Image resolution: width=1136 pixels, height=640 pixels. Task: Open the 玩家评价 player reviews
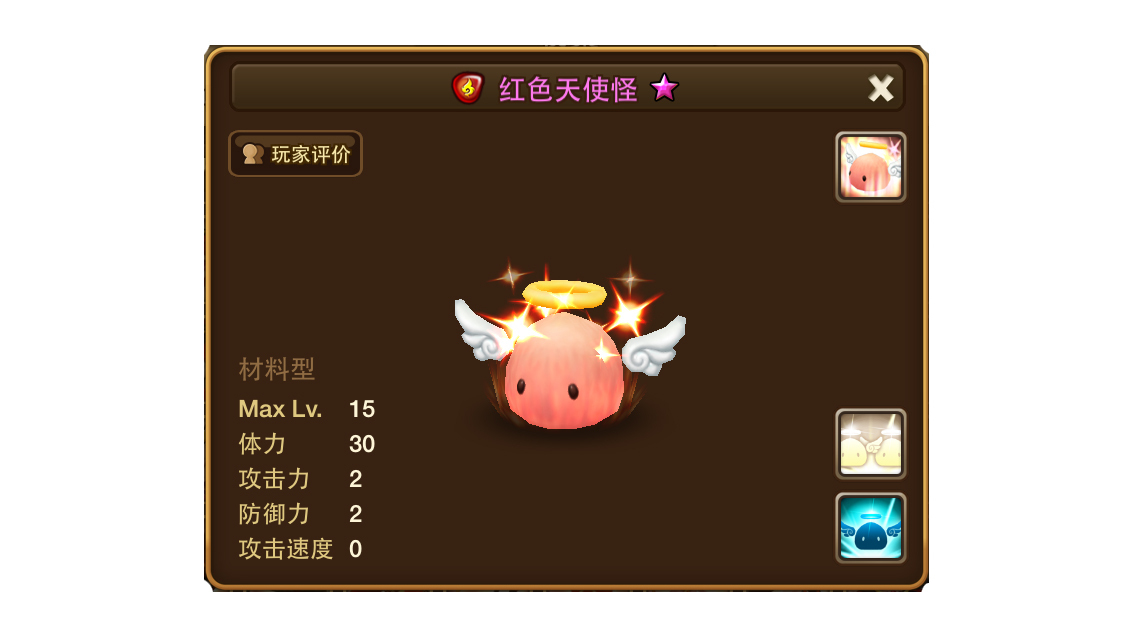(x=296, y=154)
